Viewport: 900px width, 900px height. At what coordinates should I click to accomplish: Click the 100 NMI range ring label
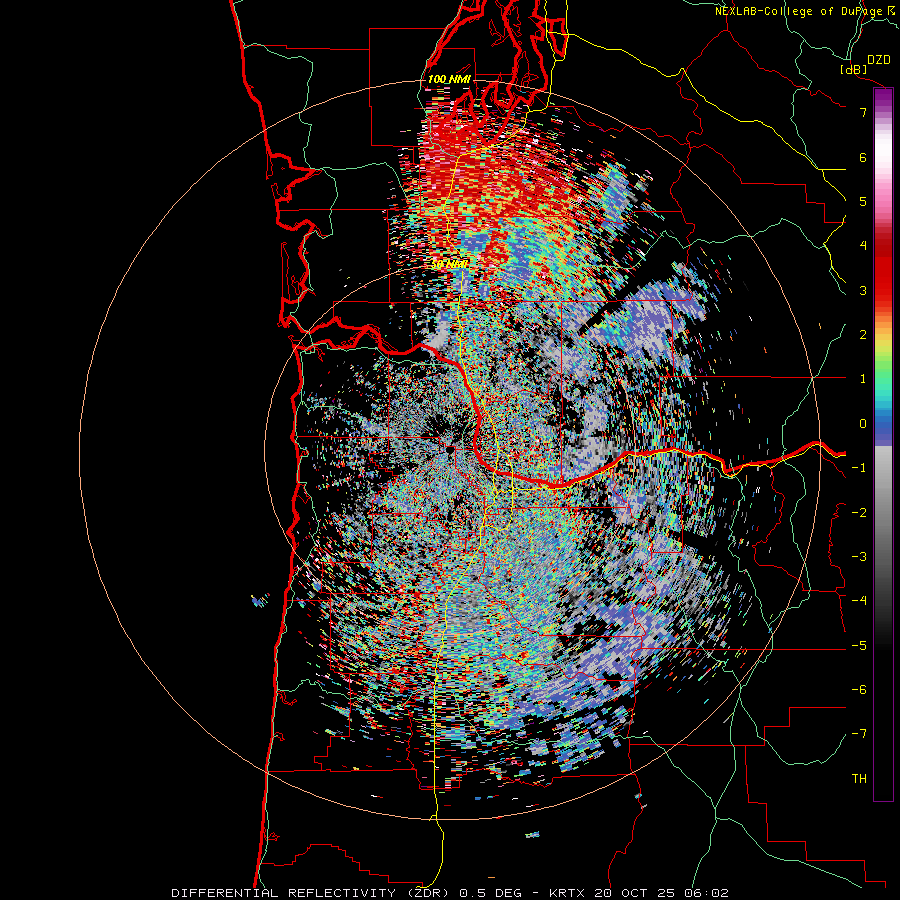449,79
